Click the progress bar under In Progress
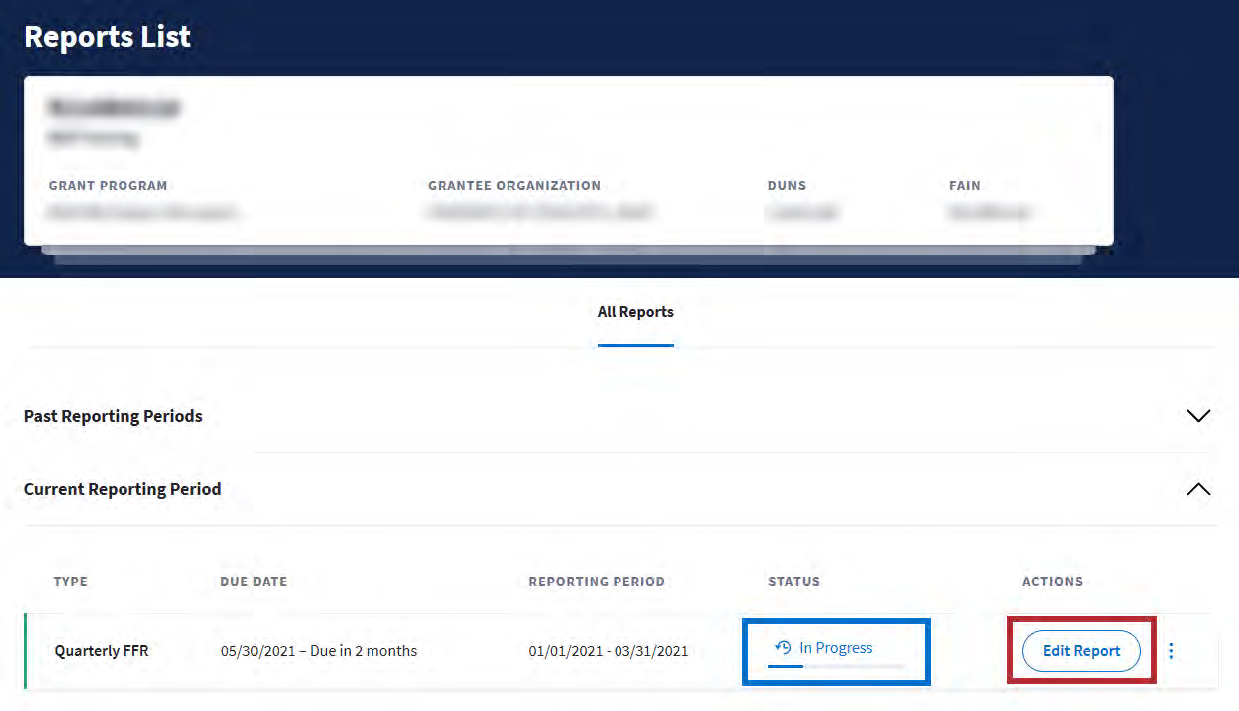Screen dimensions: 1239x711 835,665
